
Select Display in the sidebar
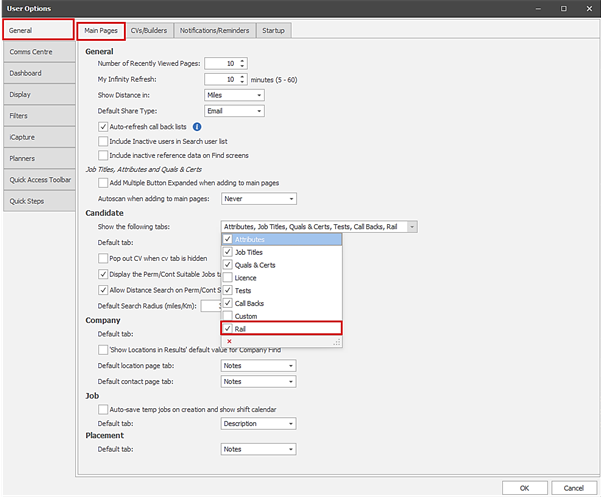coord(39,95)
